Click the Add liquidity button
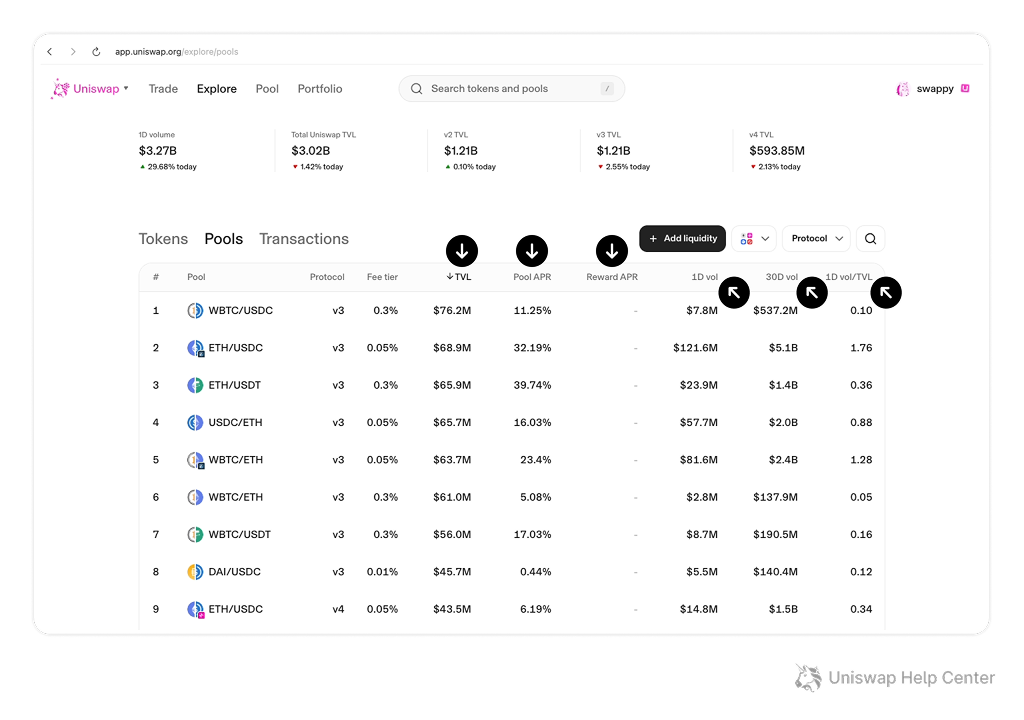 coord(682,238)
